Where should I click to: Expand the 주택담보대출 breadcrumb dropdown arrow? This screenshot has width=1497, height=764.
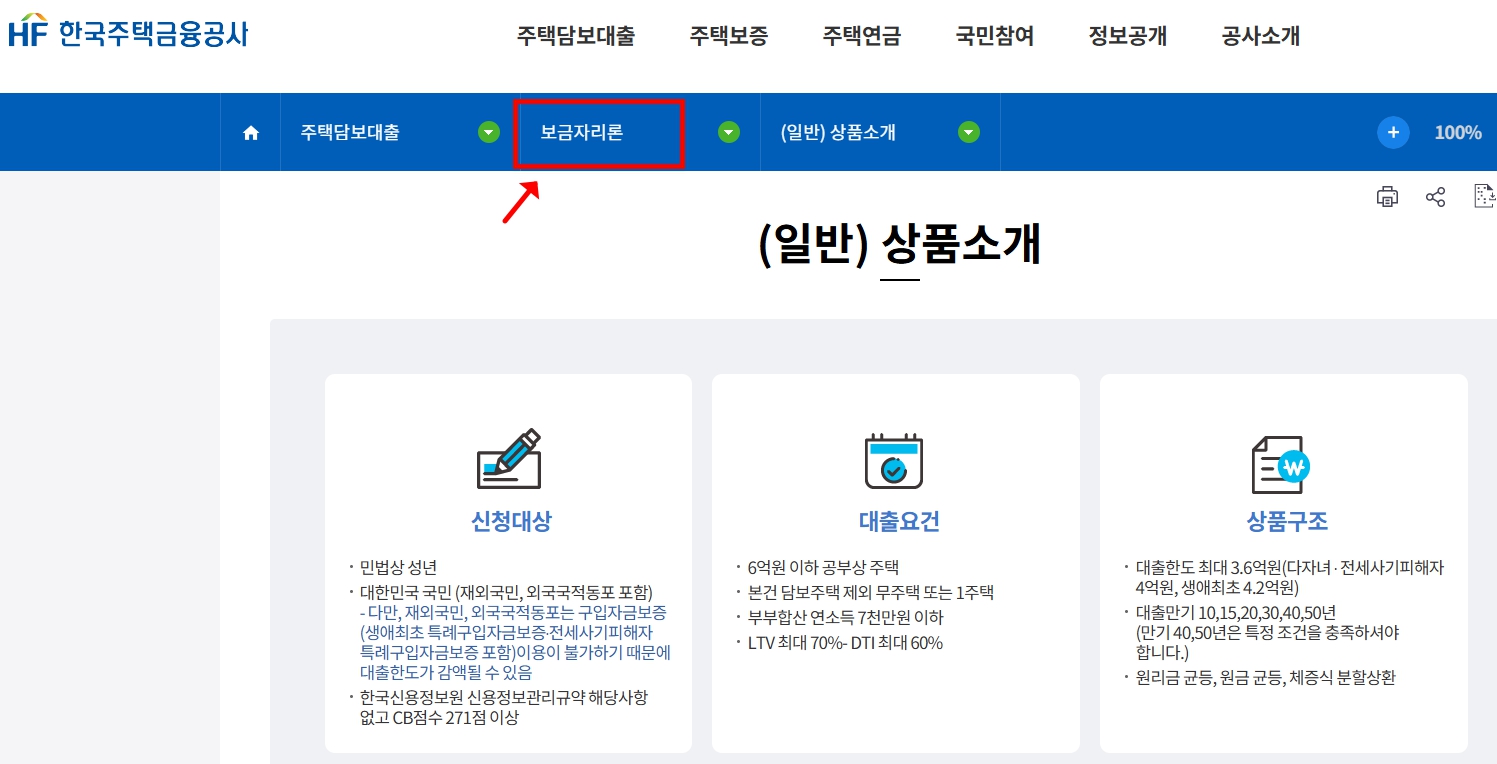[488, 132]
